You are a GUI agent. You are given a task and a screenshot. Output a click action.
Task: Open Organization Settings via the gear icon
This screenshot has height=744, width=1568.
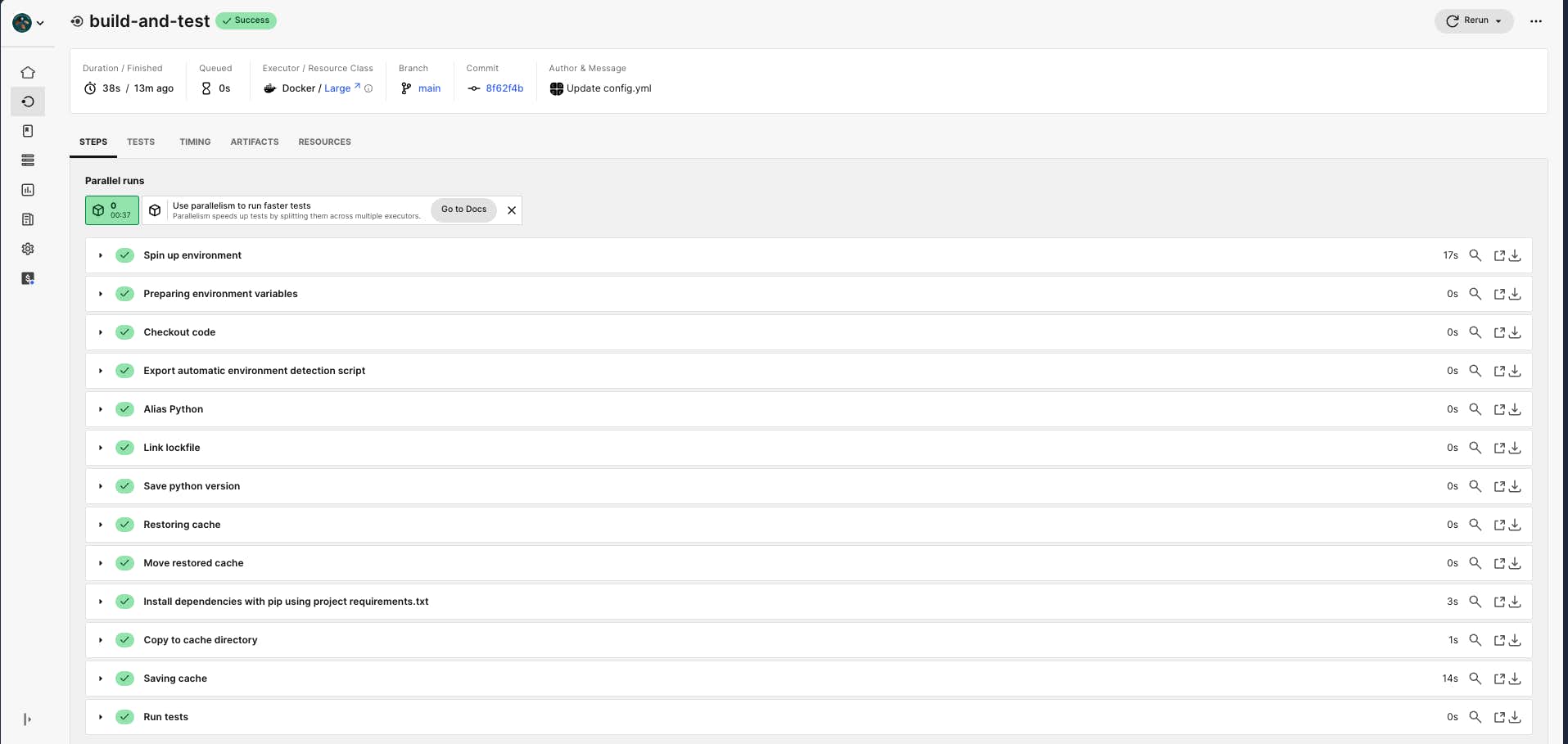coord(28,249)
